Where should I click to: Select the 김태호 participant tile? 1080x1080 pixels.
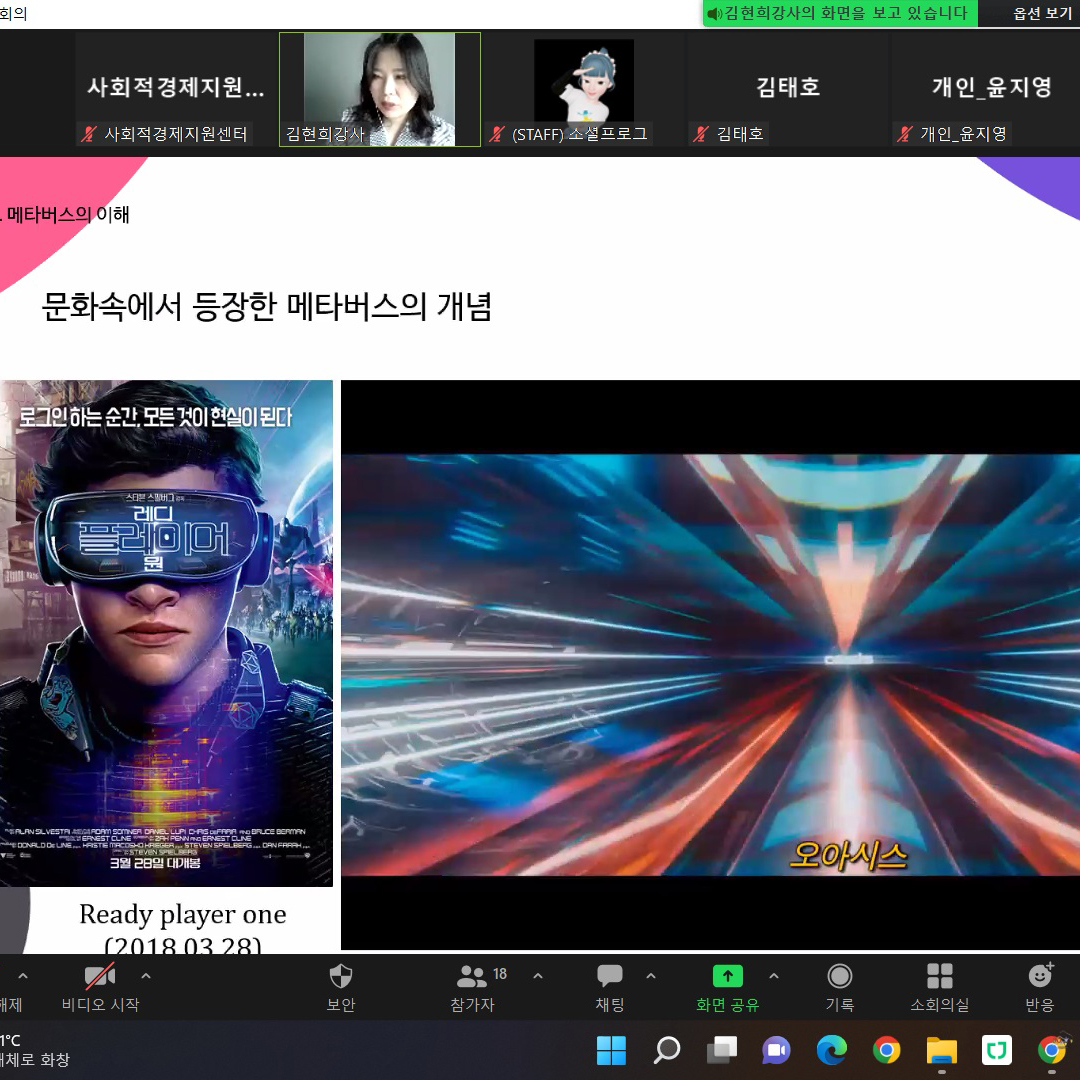pos(789,90)
